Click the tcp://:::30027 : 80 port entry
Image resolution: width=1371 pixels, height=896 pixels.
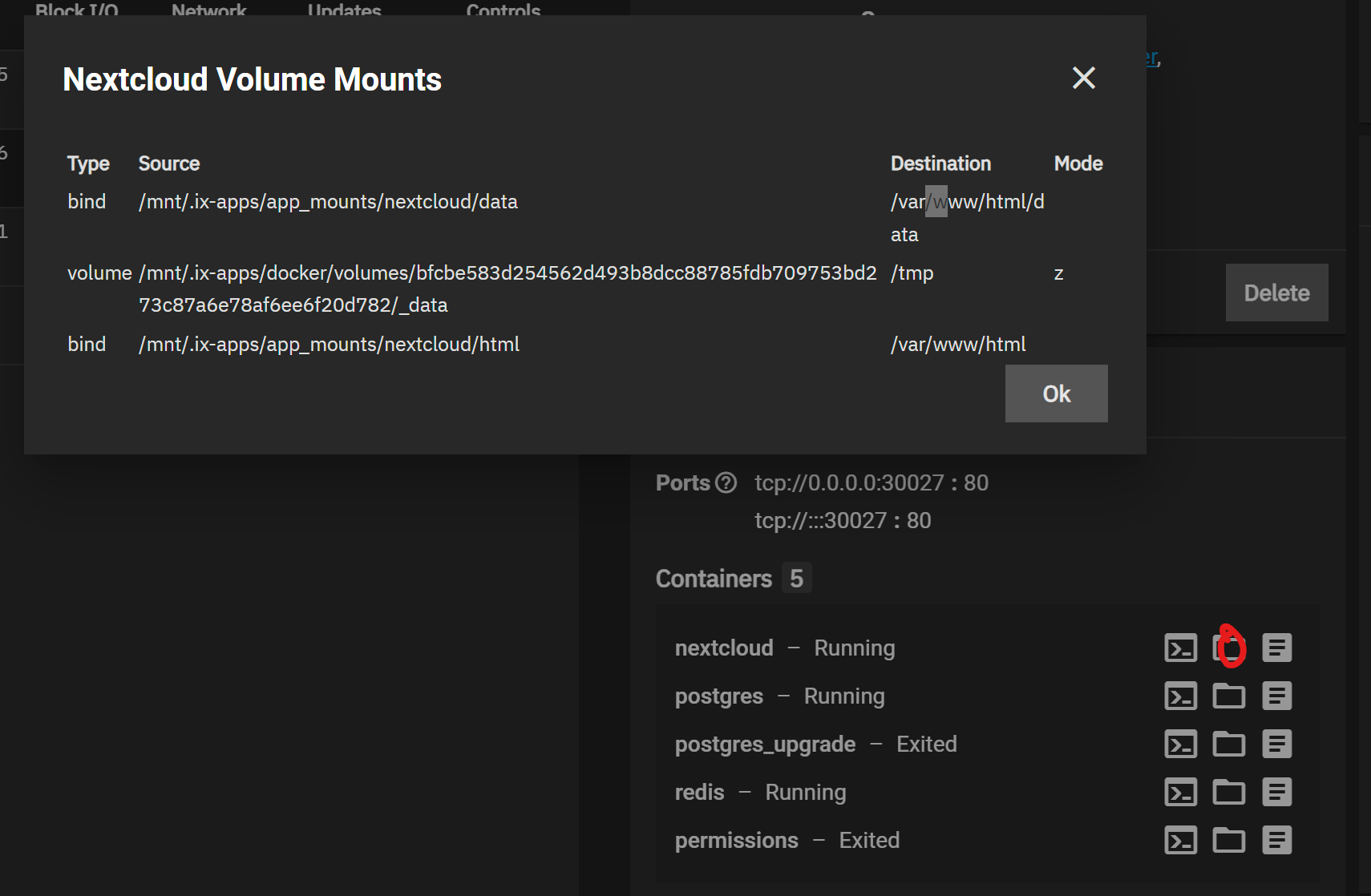(x=843, y=520)
